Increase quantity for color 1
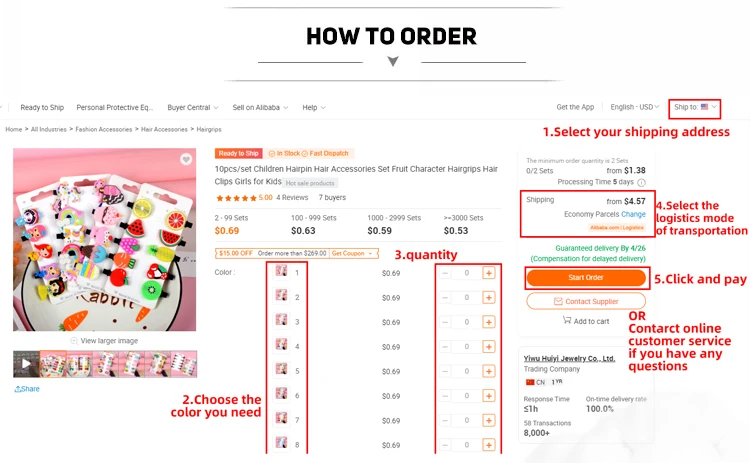The image size is (750, 463). tap(488, 273)
